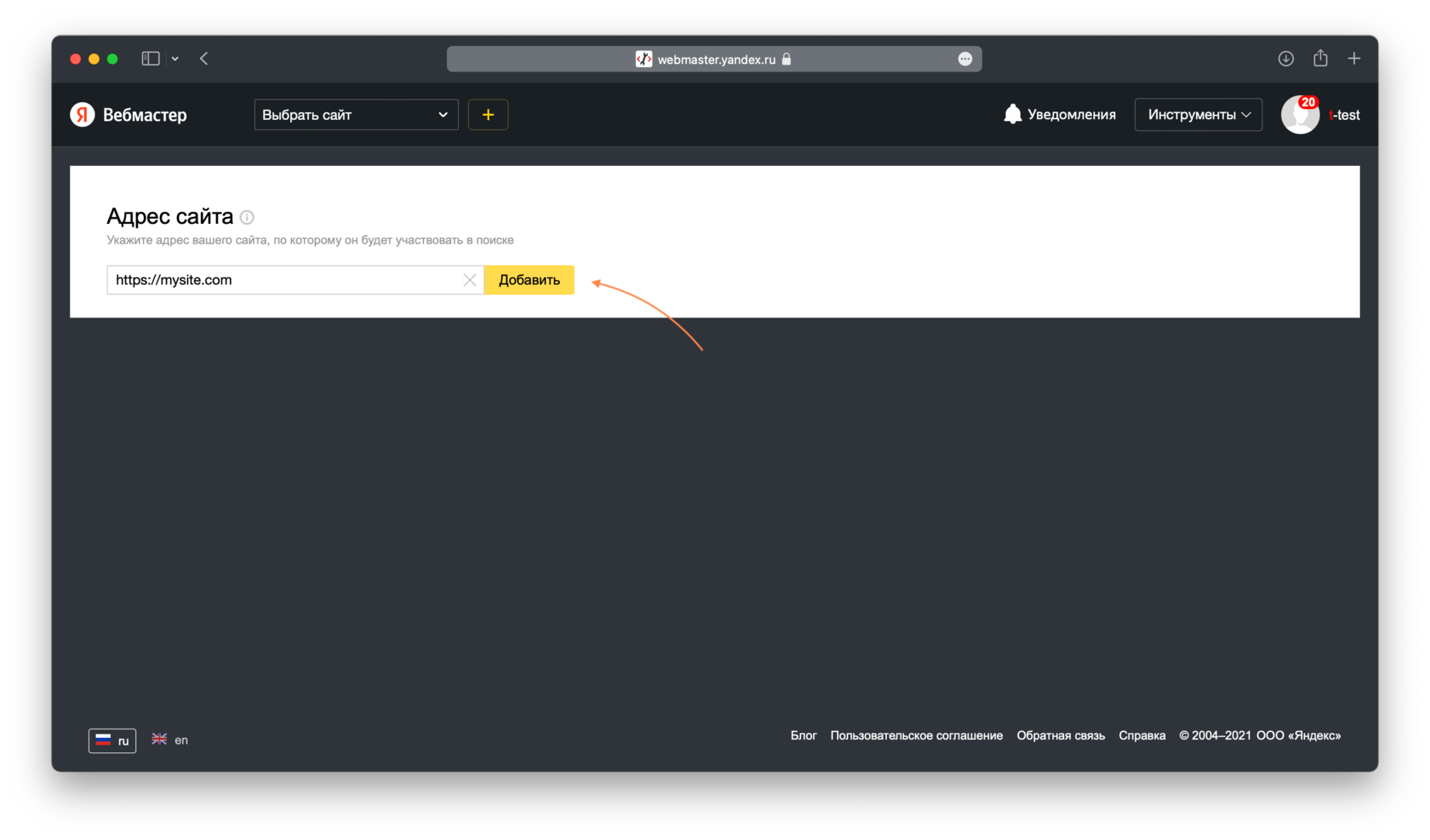Toggle the Safari sidebar icon
The width and height of the screenshot is (1430, 840).
(151, 59)
